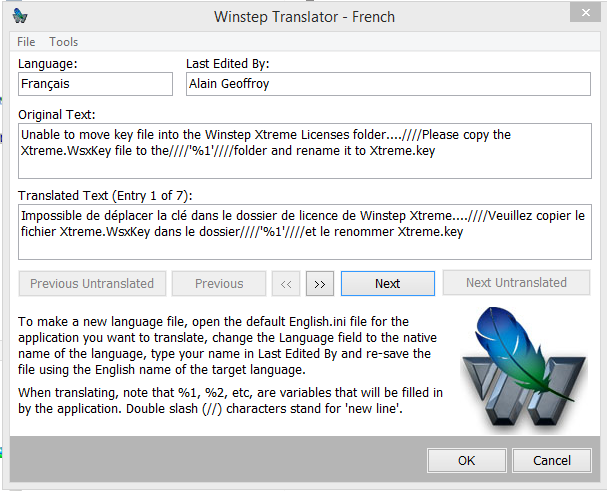Click the Cancel button
The image size is (607, 491).
[552, 461]
